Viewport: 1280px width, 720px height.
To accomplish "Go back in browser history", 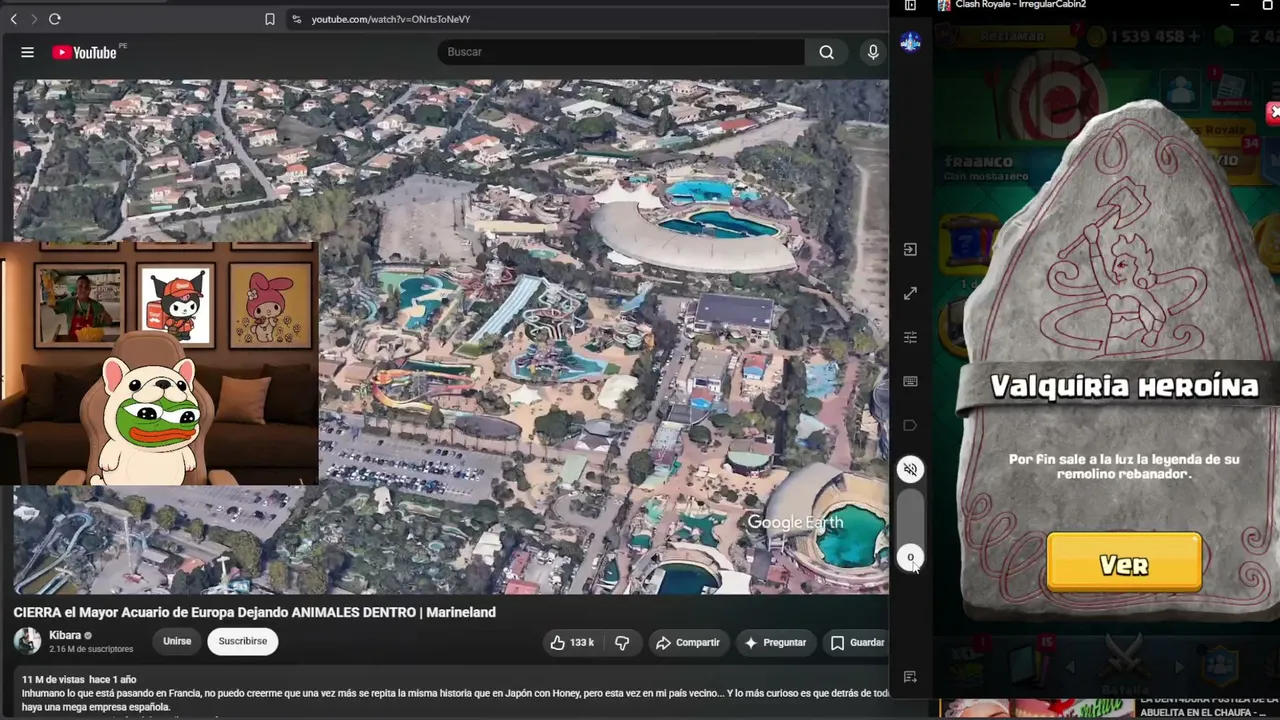I will coord(14,19).
